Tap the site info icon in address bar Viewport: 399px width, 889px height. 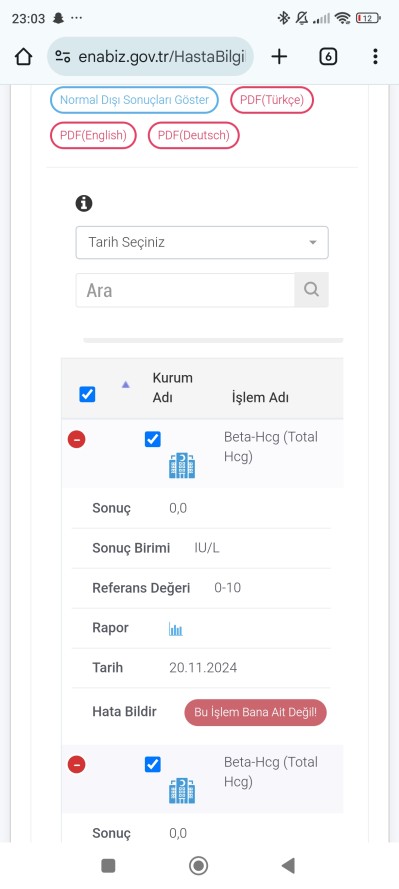63,57
